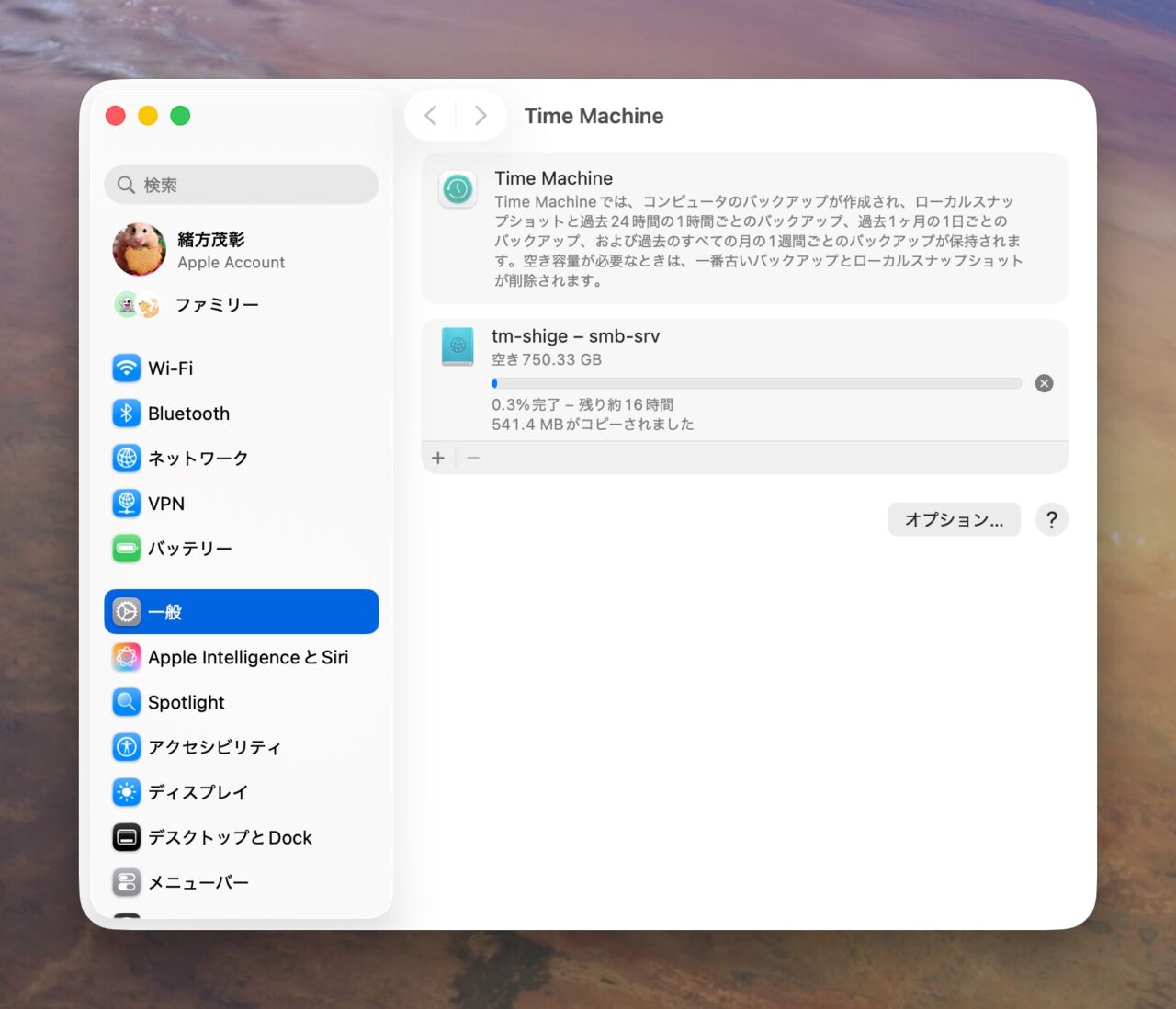Click the yellow minimize window button
The height and width of the screenshot is (1009, 1176).
point(148,115)
